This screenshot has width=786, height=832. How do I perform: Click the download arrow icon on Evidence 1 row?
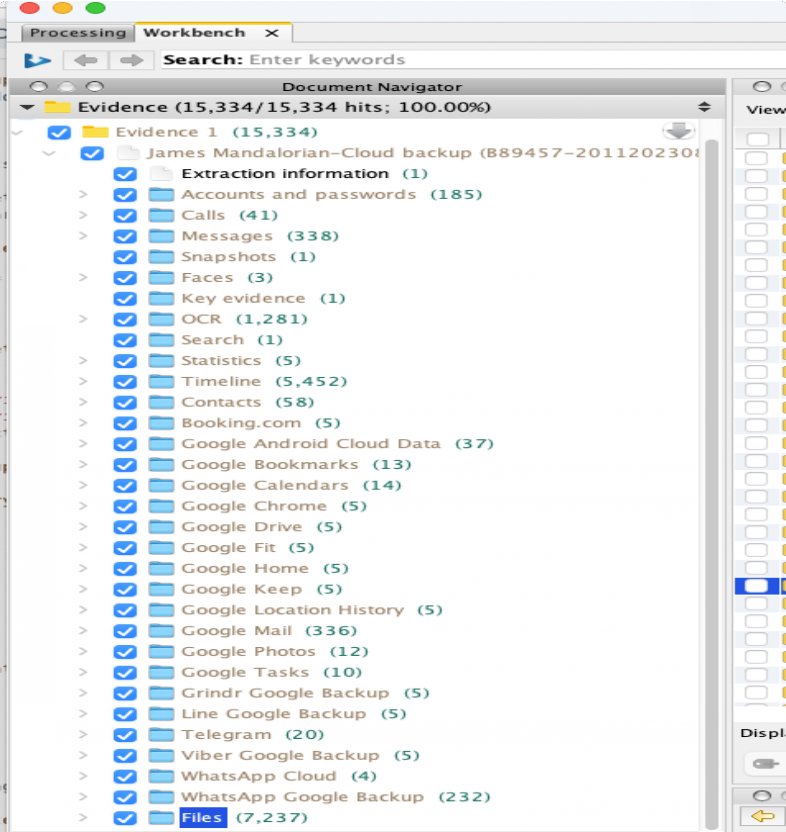(x=677, y=131)
